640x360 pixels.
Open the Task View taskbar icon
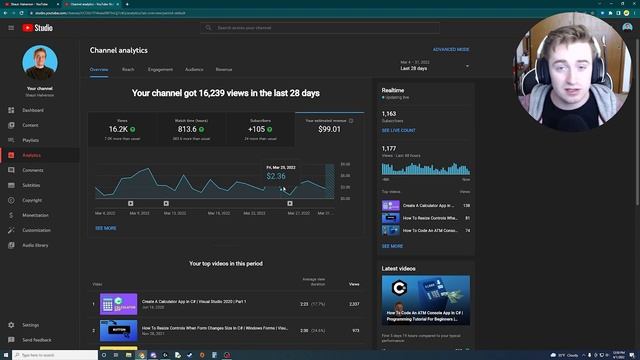tap(116, 355)
